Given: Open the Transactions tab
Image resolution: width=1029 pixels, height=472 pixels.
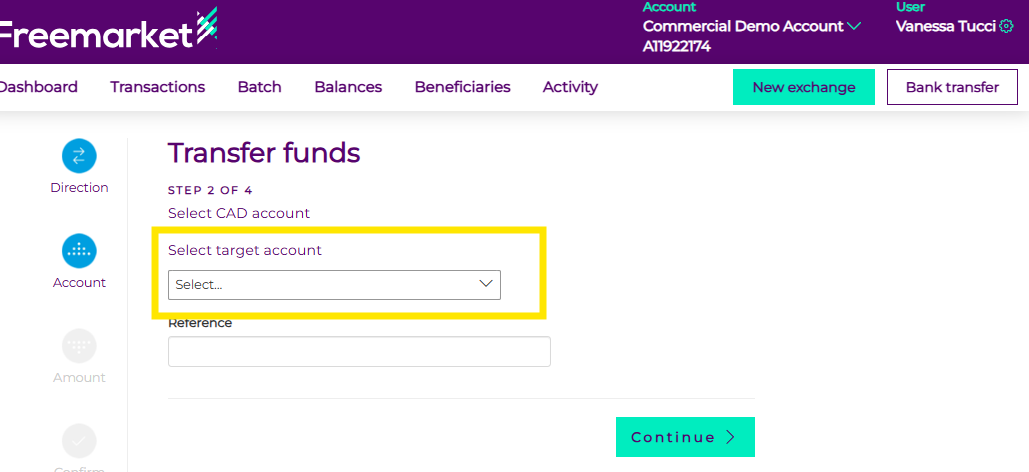Looking at the screenshot, I should pyautogui.click(x=158, y=87).
